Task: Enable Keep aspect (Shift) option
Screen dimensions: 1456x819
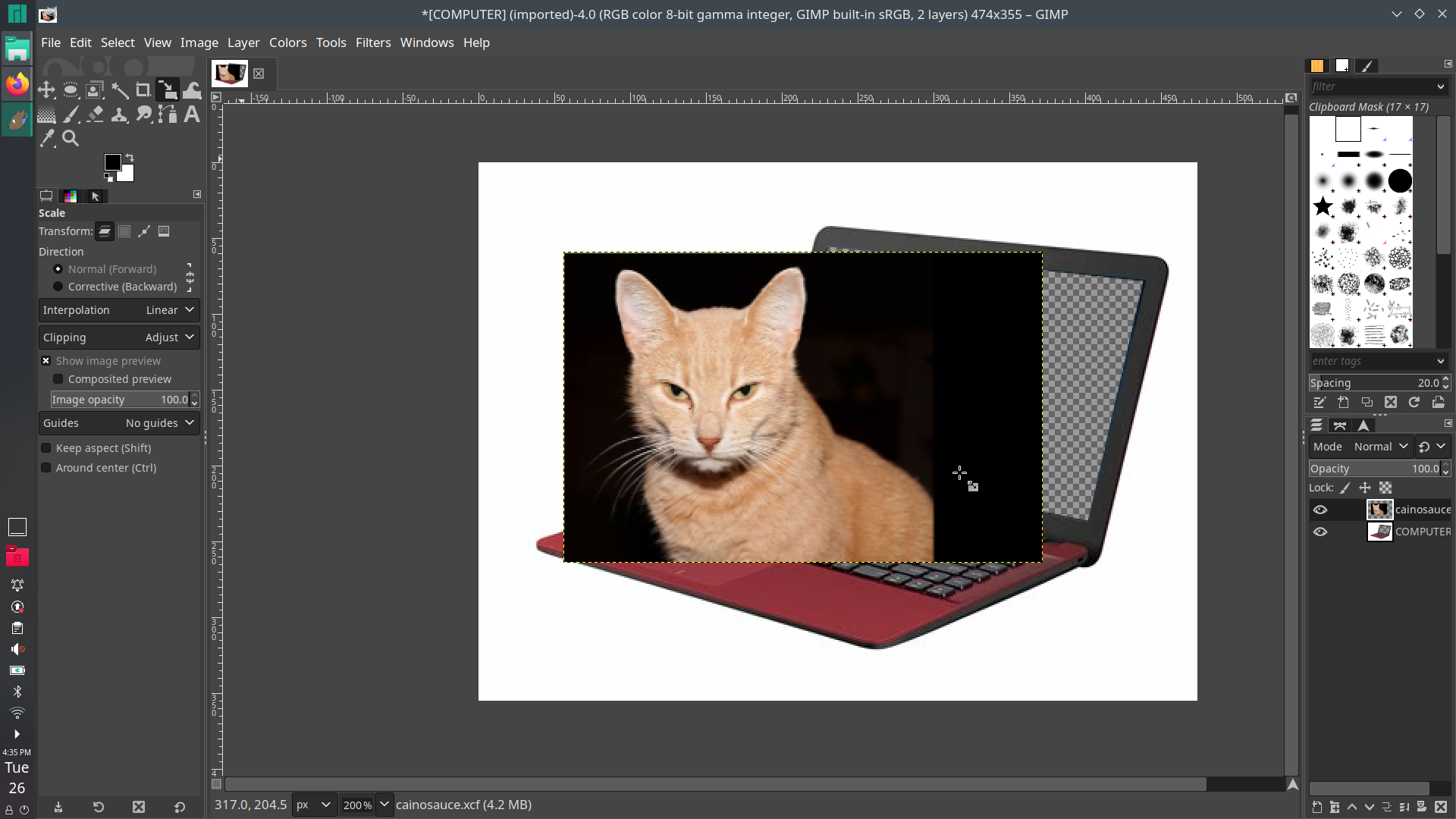Action: [x=46, y=448]
